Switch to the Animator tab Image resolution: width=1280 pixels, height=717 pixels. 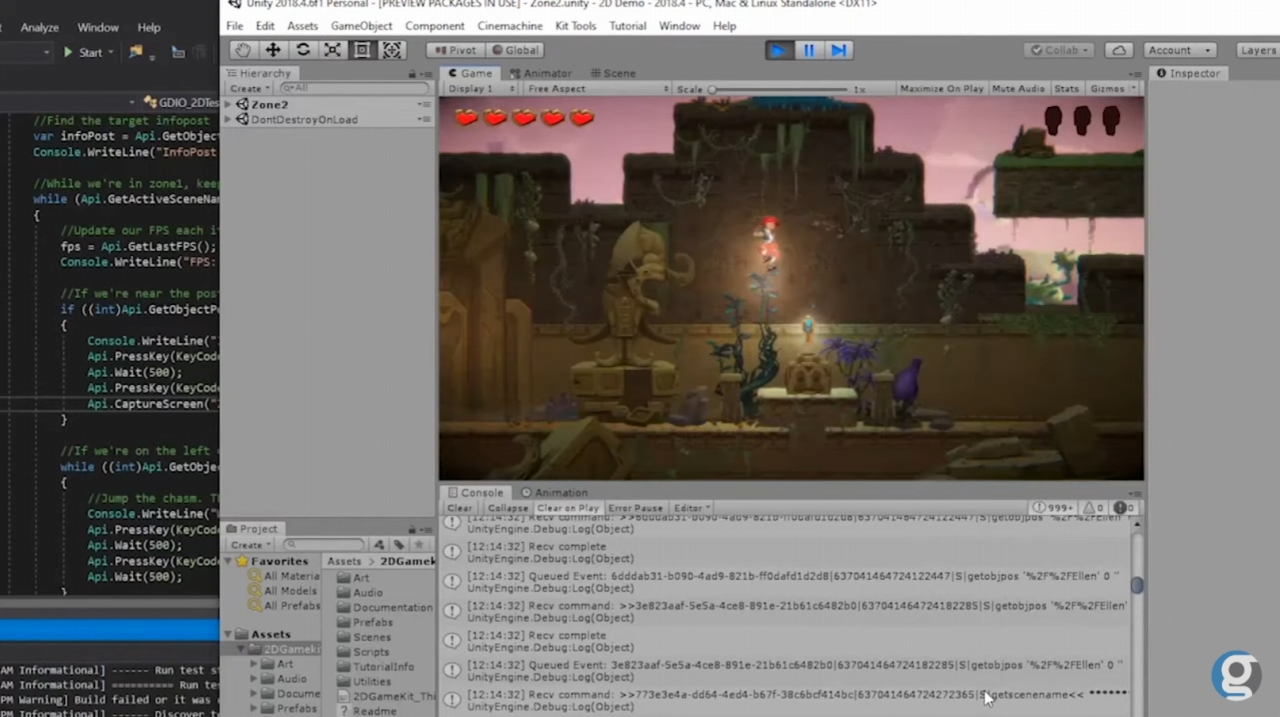tap(540, 73)
